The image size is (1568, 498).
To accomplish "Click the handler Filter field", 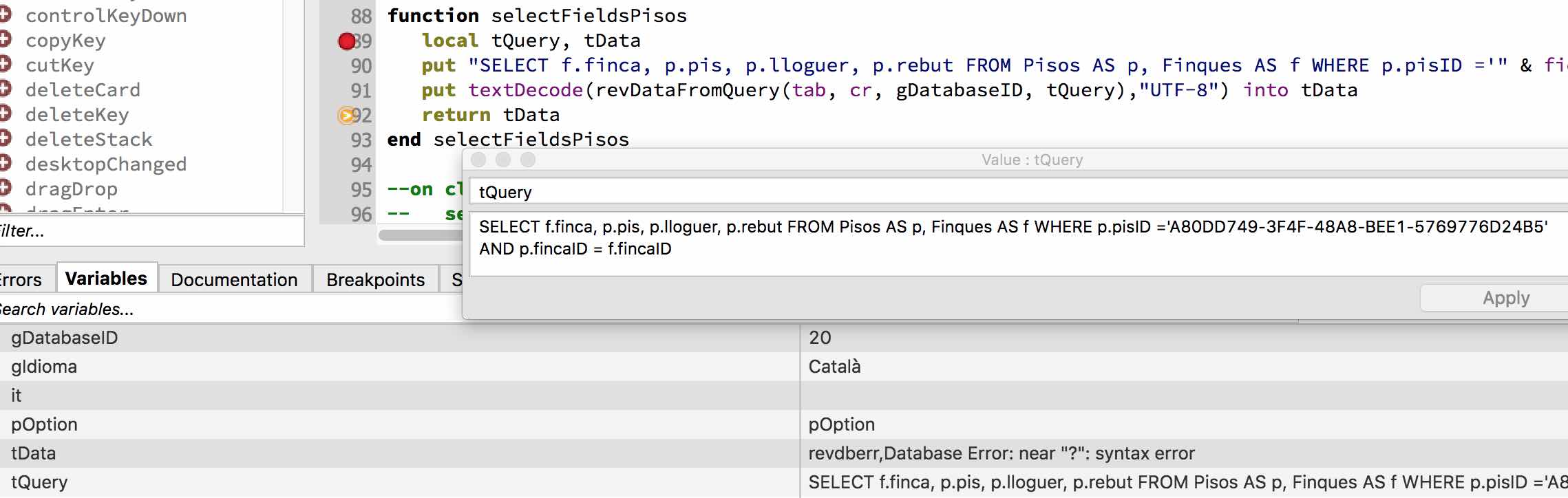I will (x=151, y=231).
